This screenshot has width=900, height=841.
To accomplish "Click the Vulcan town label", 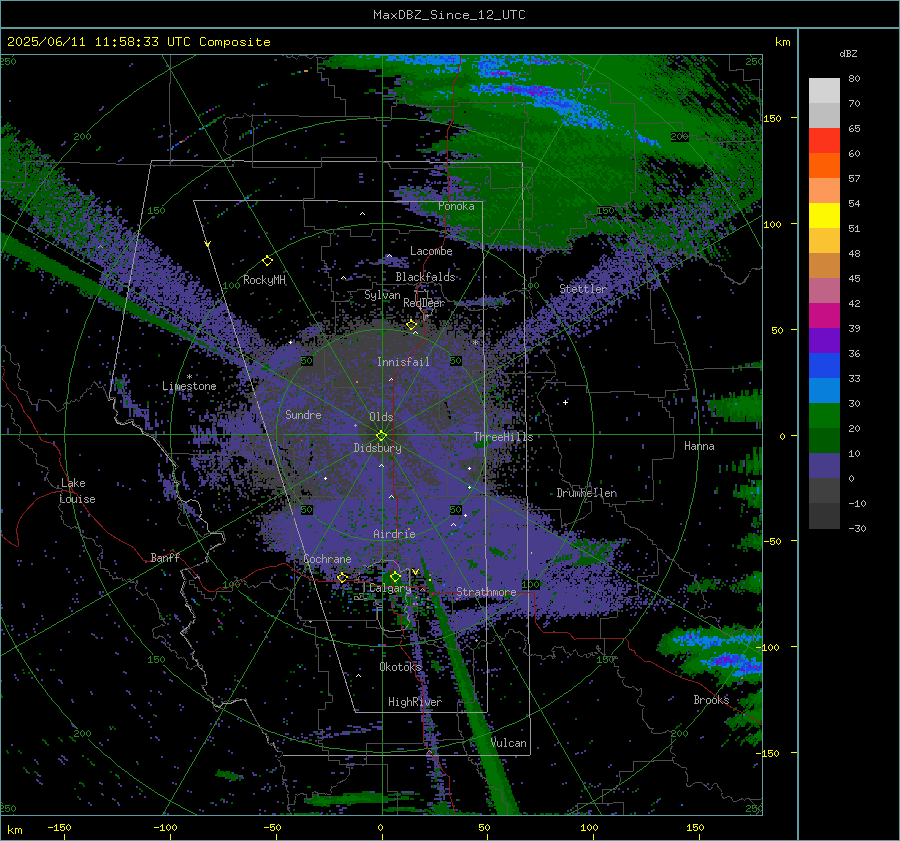I will [509, 743].
